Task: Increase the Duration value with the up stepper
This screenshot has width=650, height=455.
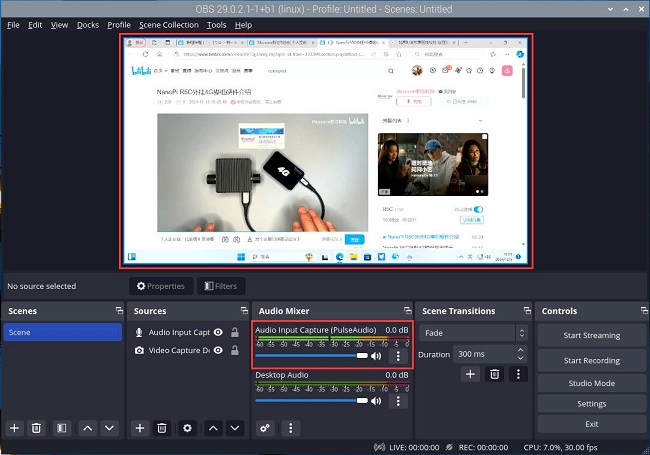Action: tap(521, 350)
